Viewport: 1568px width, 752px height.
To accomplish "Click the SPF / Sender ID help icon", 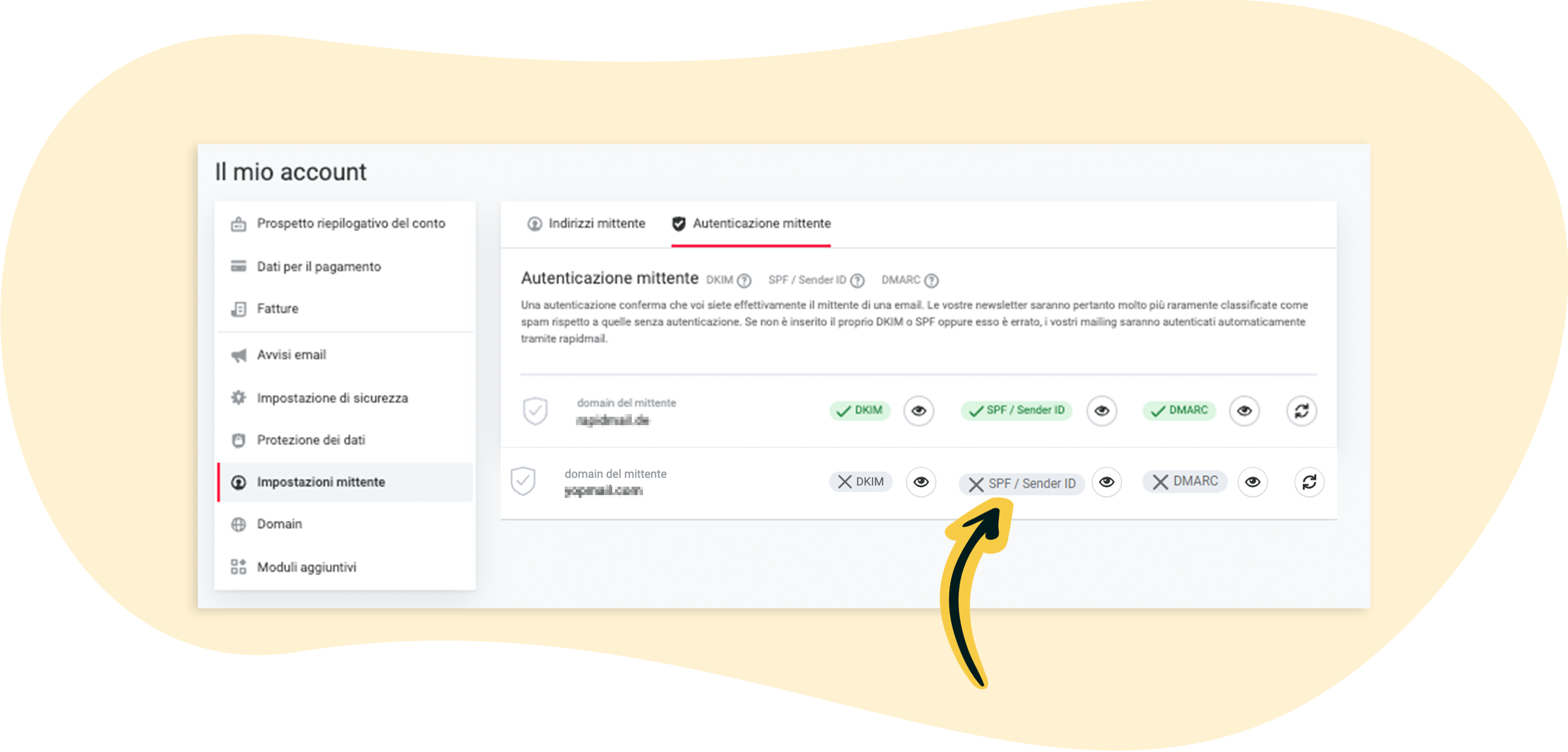I will coord(857,280).
